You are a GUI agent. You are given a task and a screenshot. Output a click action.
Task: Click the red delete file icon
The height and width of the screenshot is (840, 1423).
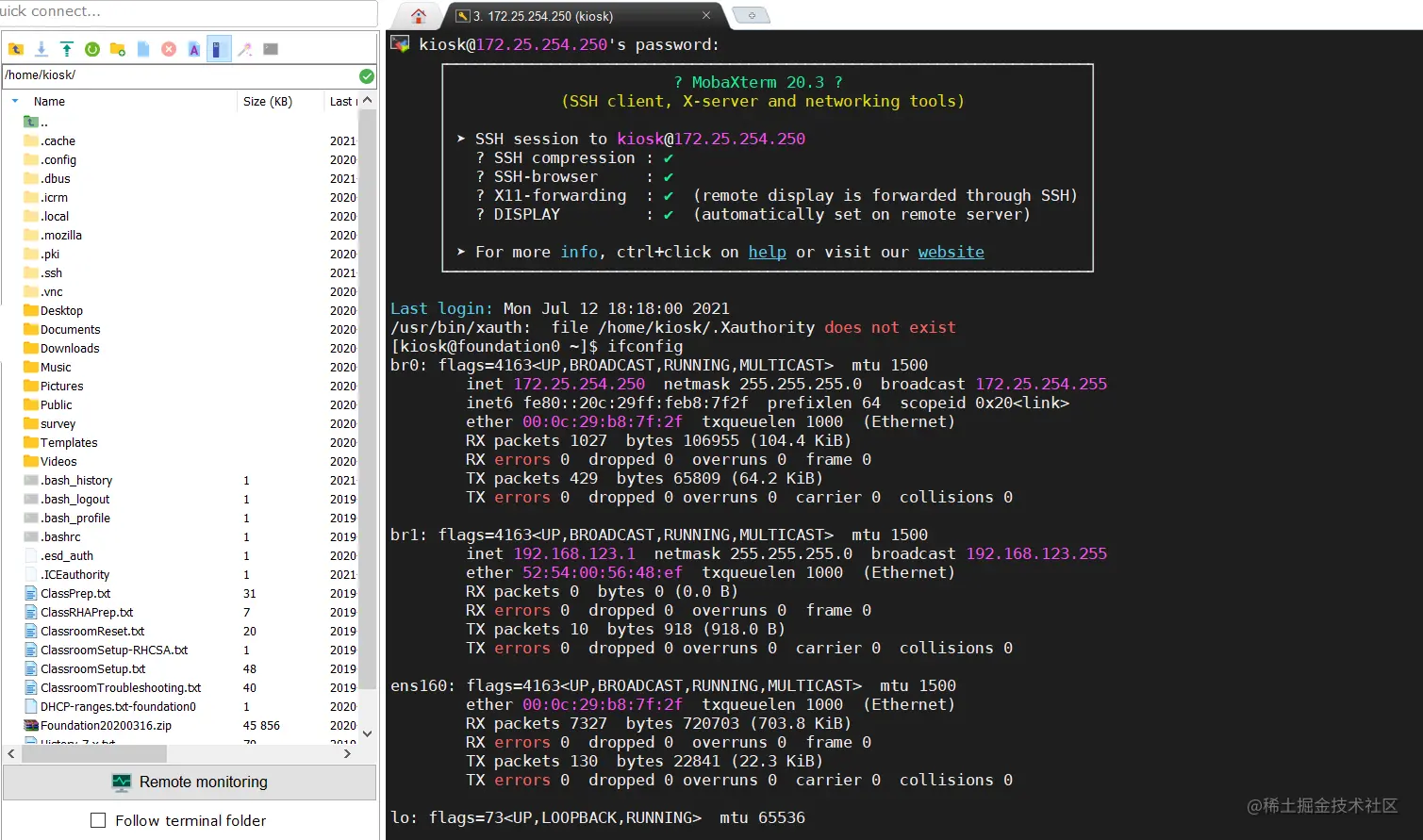(169, 49)
